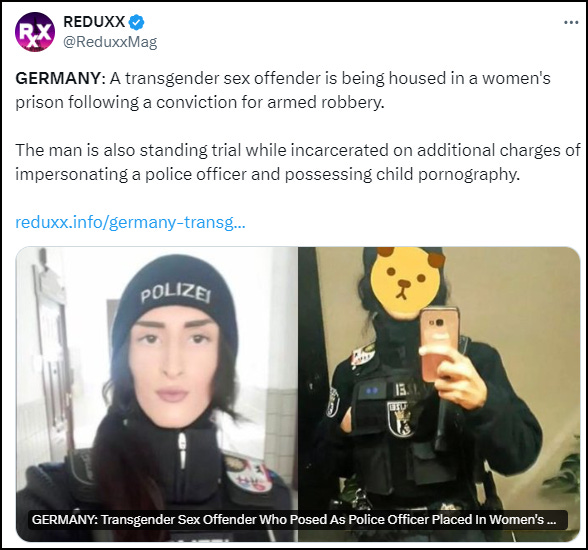Viewport: 588px width, 550px height.
Task: Click the shoulder patch in the left photo
Action: coord(248,474)
